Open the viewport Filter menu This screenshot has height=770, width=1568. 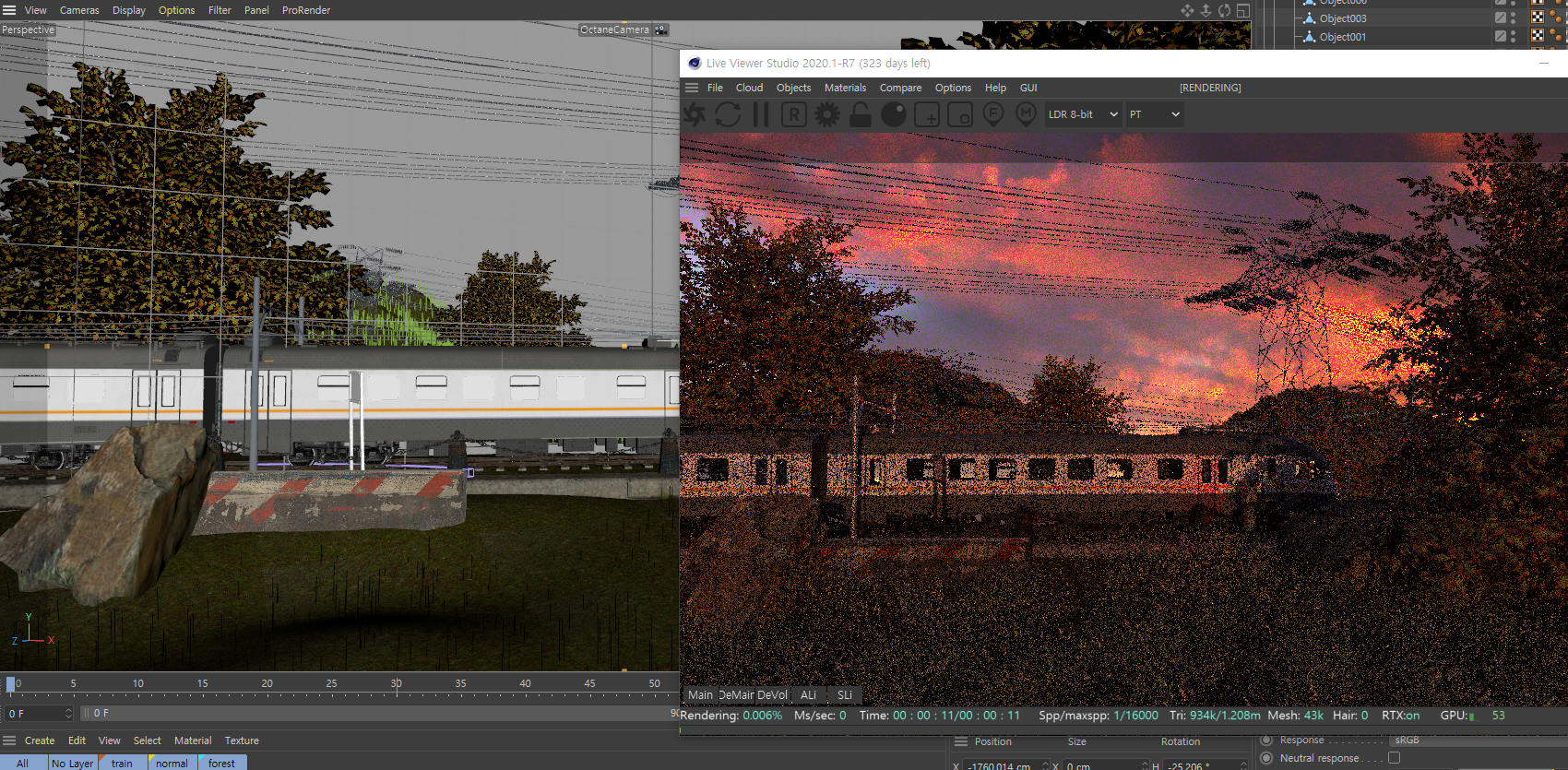tap(220, 10)
